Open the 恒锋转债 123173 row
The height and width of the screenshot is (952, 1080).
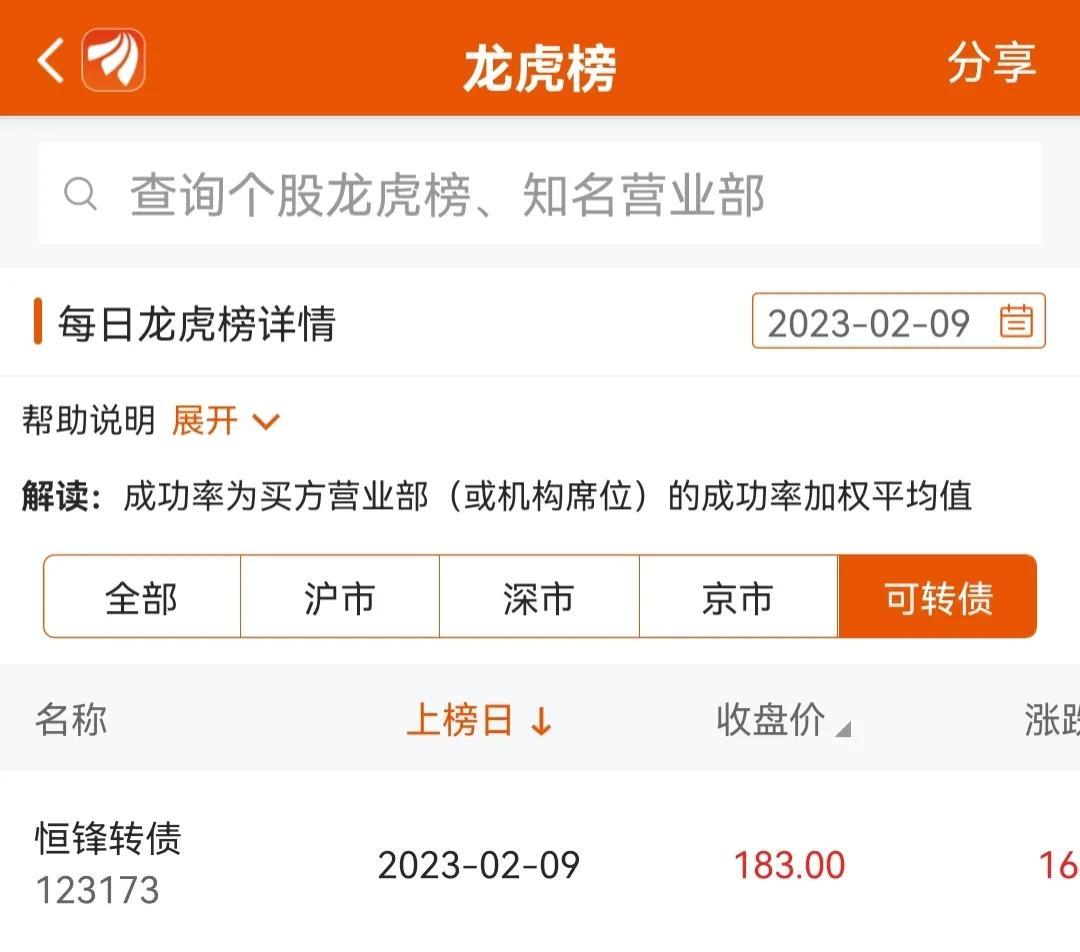coord(540,865)
